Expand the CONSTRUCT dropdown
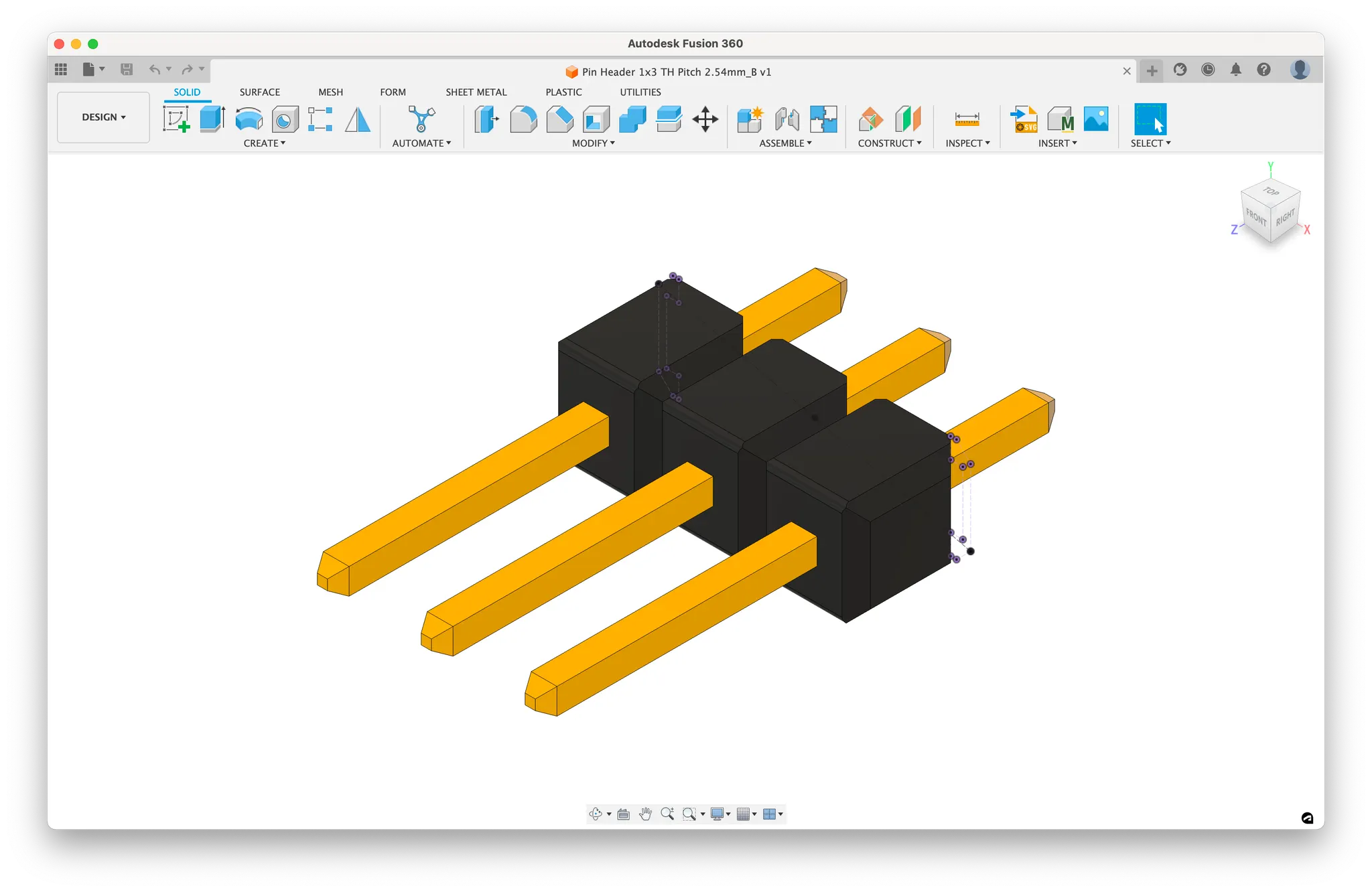The image size is (1372, 892). point(889,143)
